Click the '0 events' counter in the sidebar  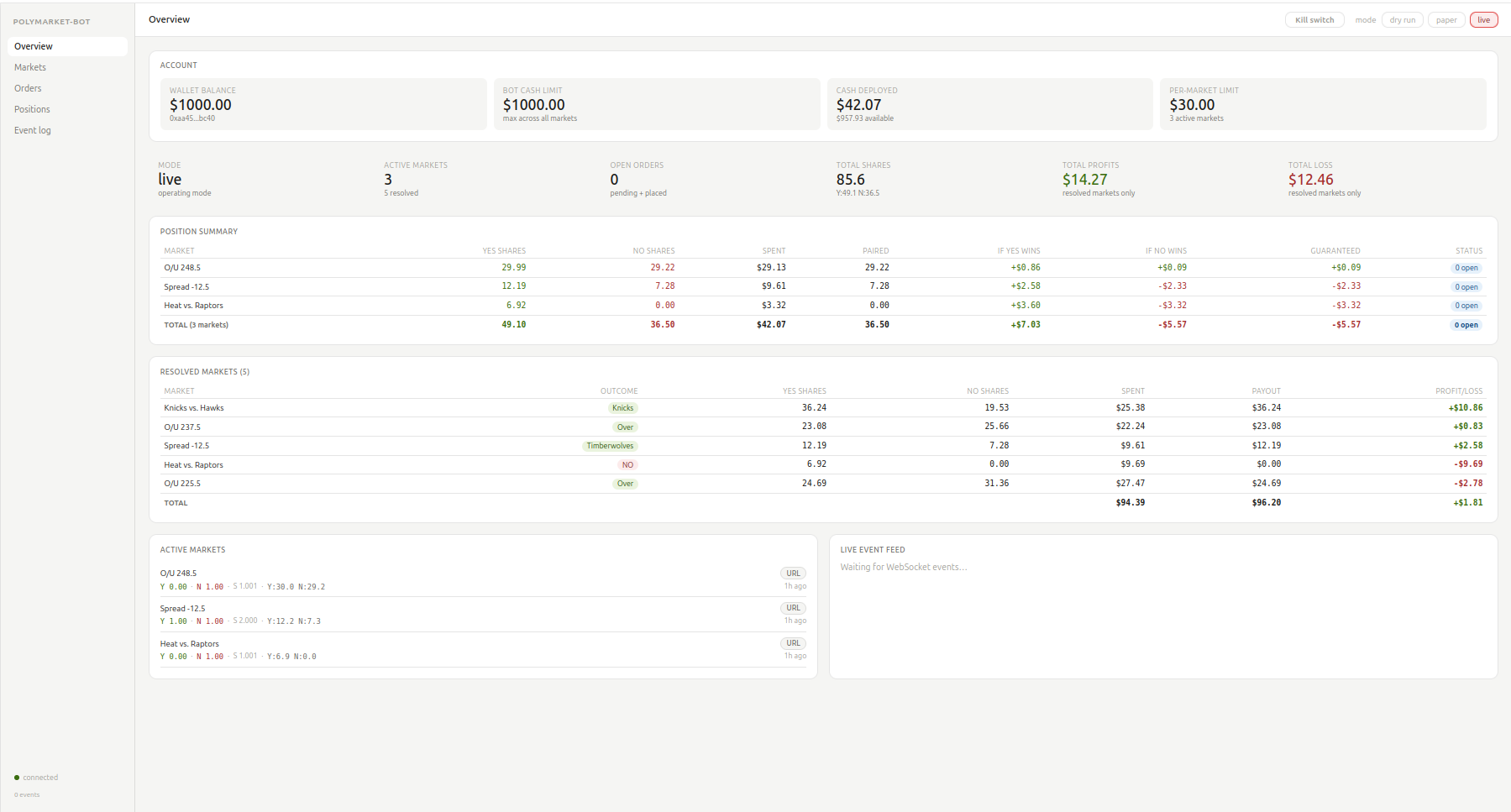pyautogui.click(x=27, y=794)
